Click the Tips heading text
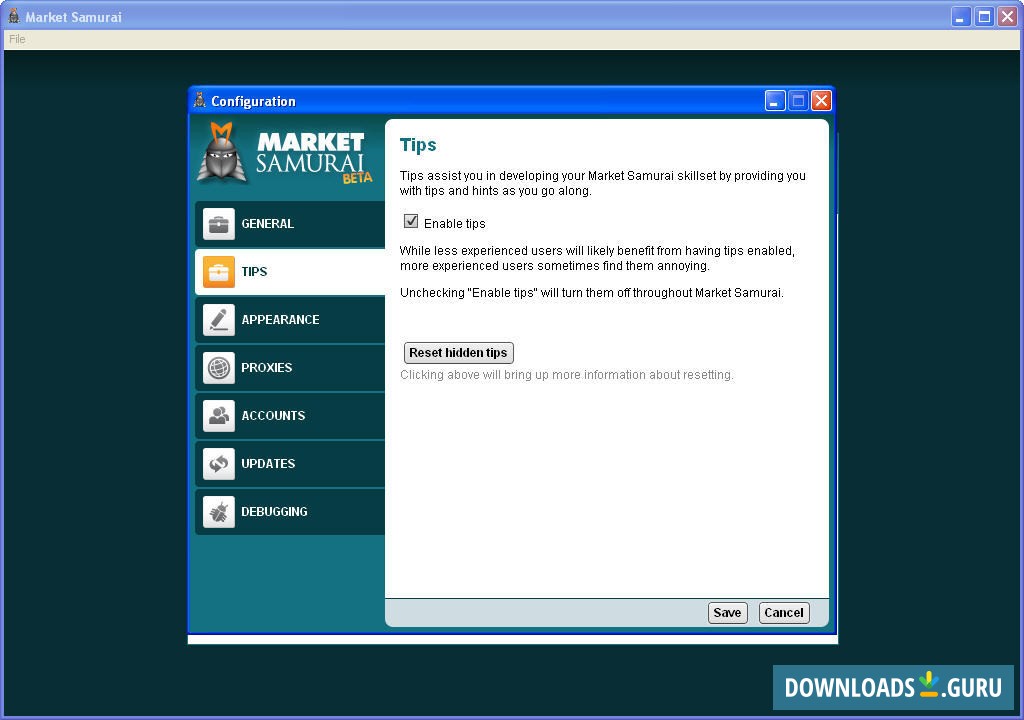The image size is (1024, 720). pyautogui.click(x=418, y=145)
